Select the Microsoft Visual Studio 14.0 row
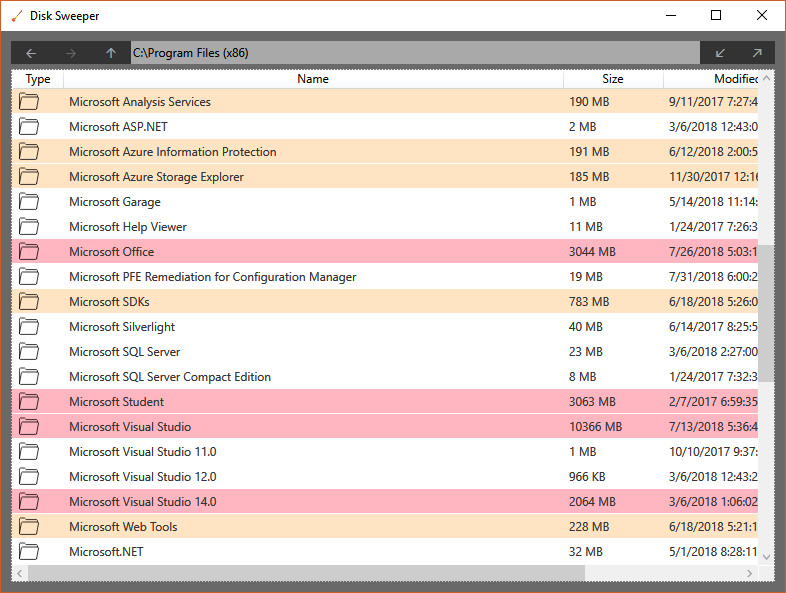The width and height of the screenshot is (786, 593). coord(385,501)
